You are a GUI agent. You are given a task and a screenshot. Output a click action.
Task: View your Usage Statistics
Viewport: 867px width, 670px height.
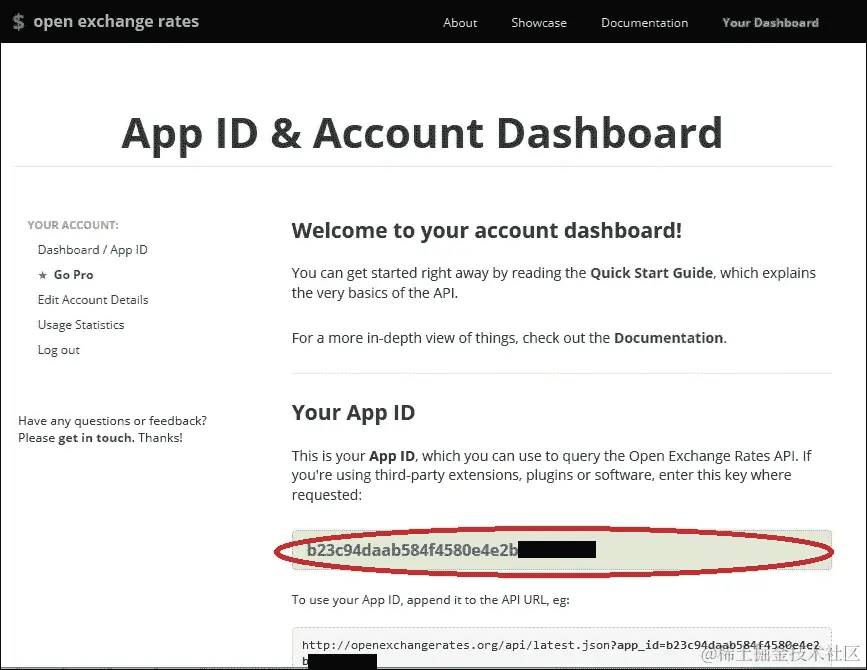pos(81,324)
